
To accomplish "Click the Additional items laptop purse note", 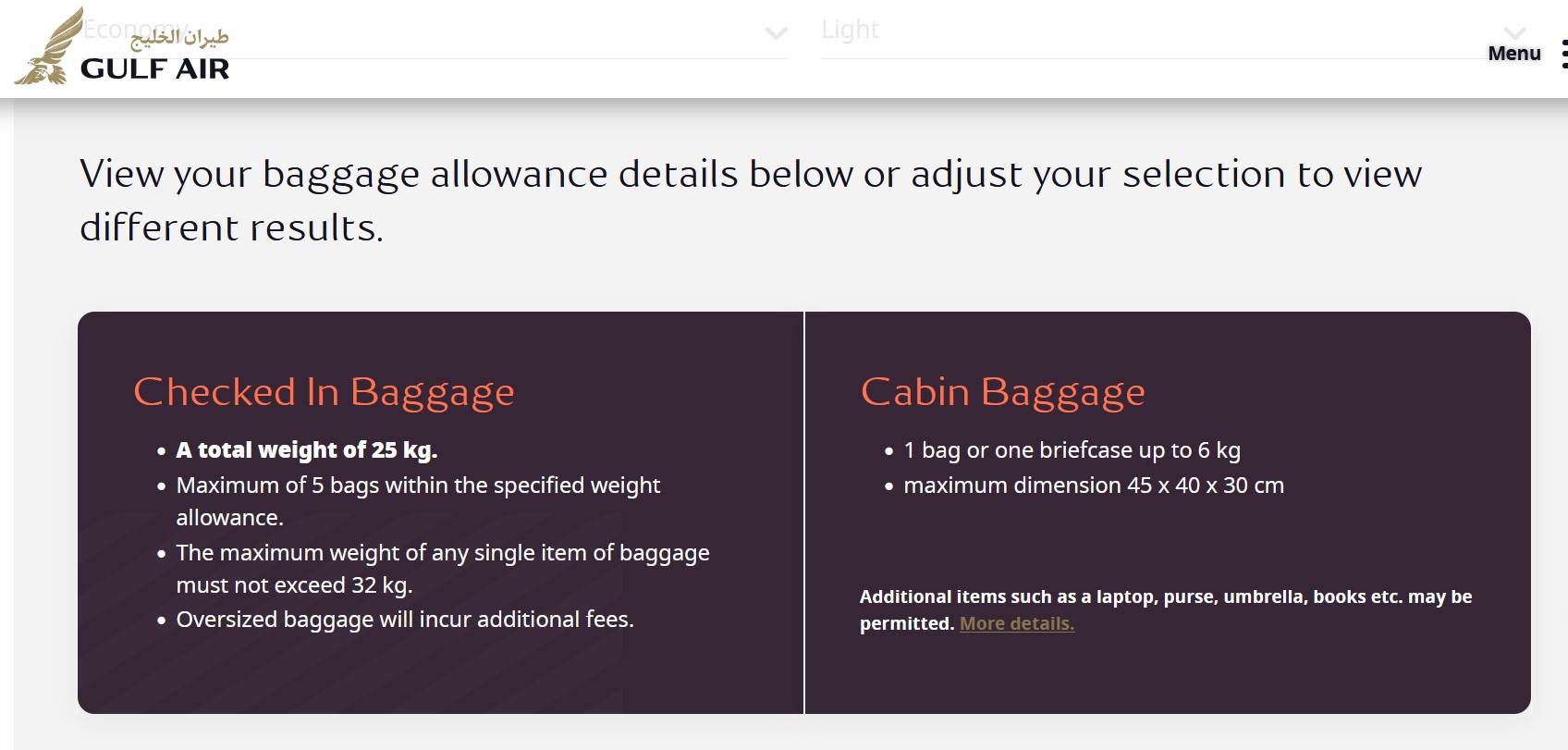I will tap(1165, 597).
